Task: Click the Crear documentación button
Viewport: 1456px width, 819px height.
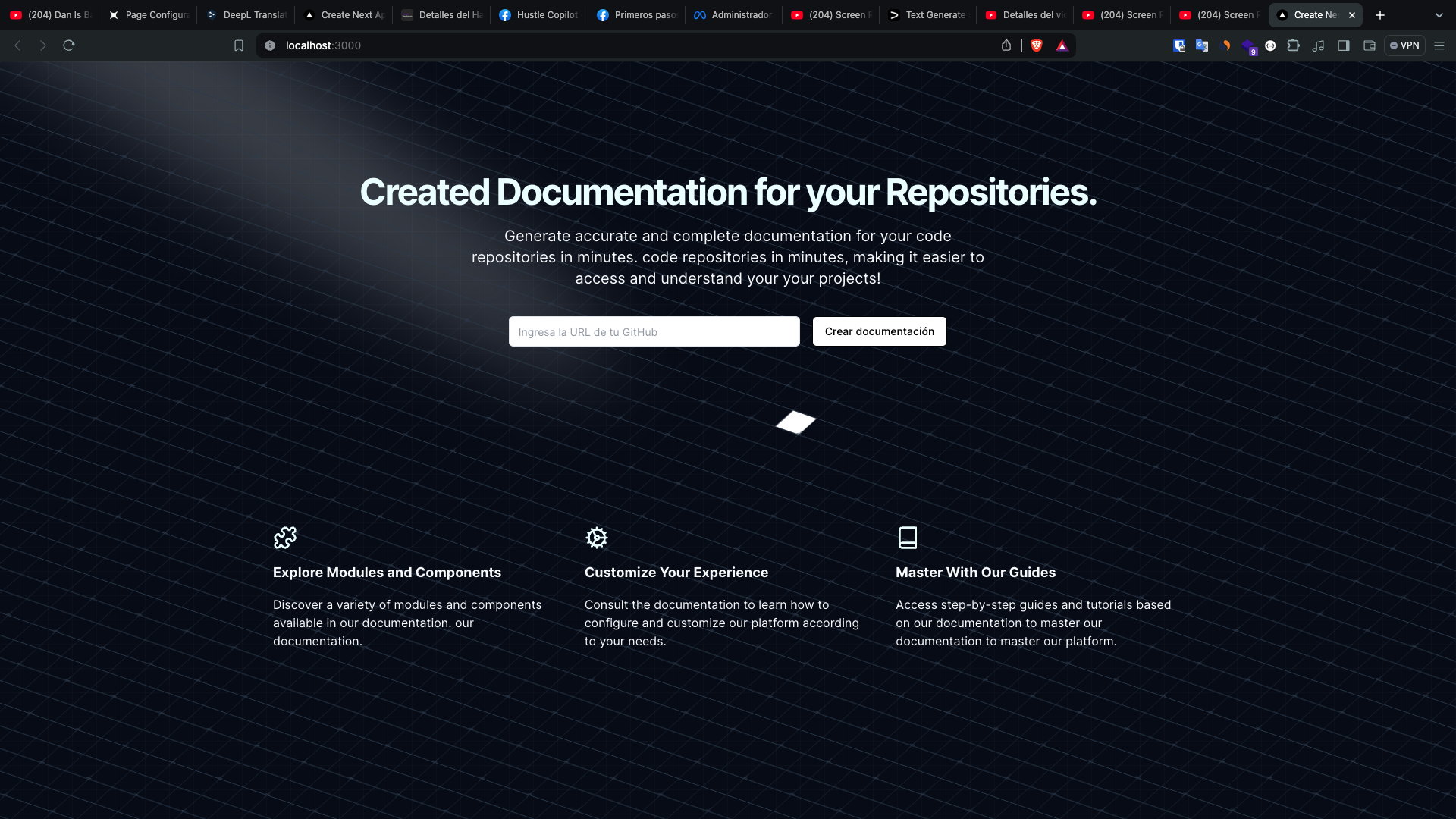Action: point(879,331)
